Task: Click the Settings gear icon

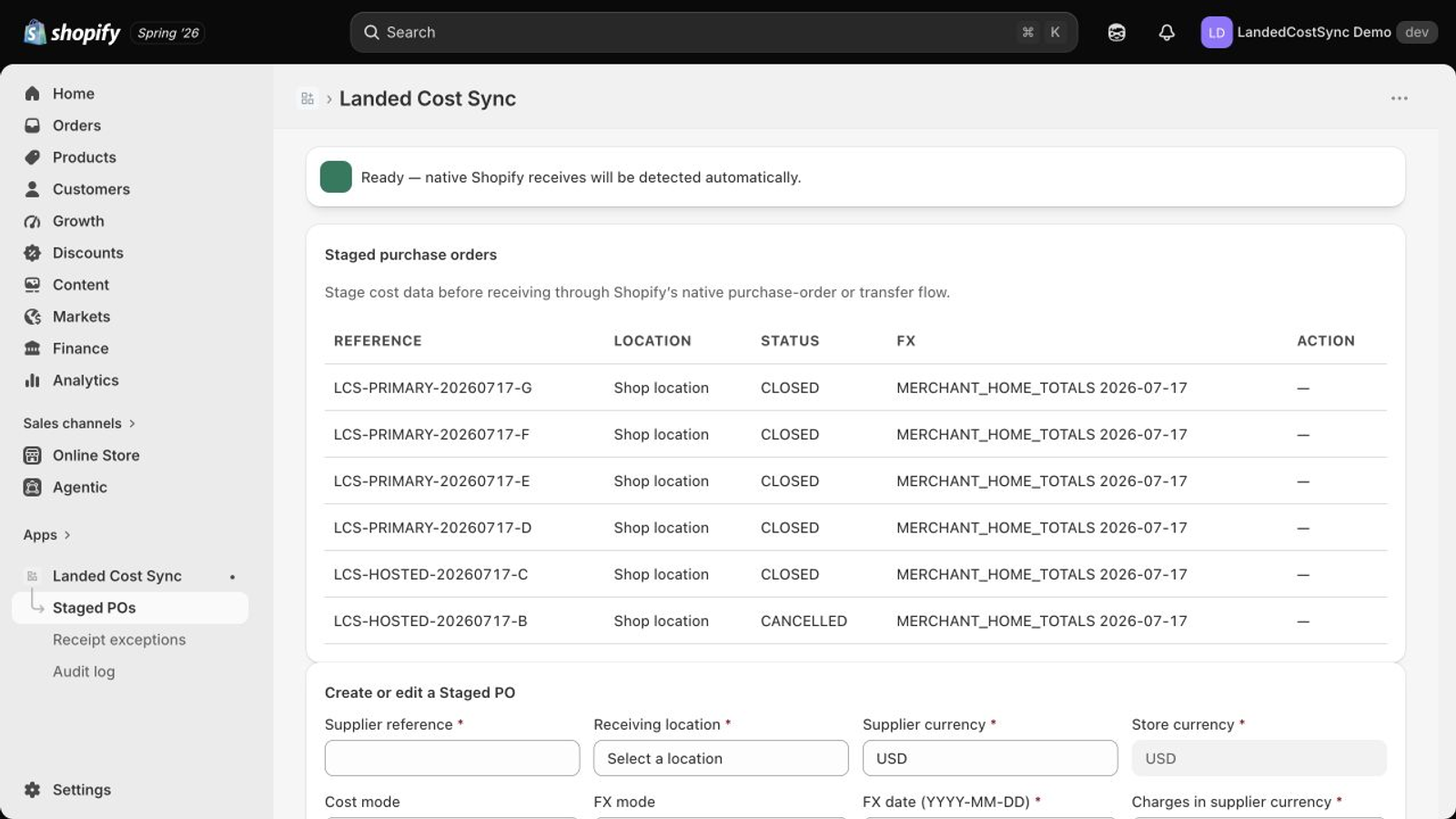Action: pos(33,790)
